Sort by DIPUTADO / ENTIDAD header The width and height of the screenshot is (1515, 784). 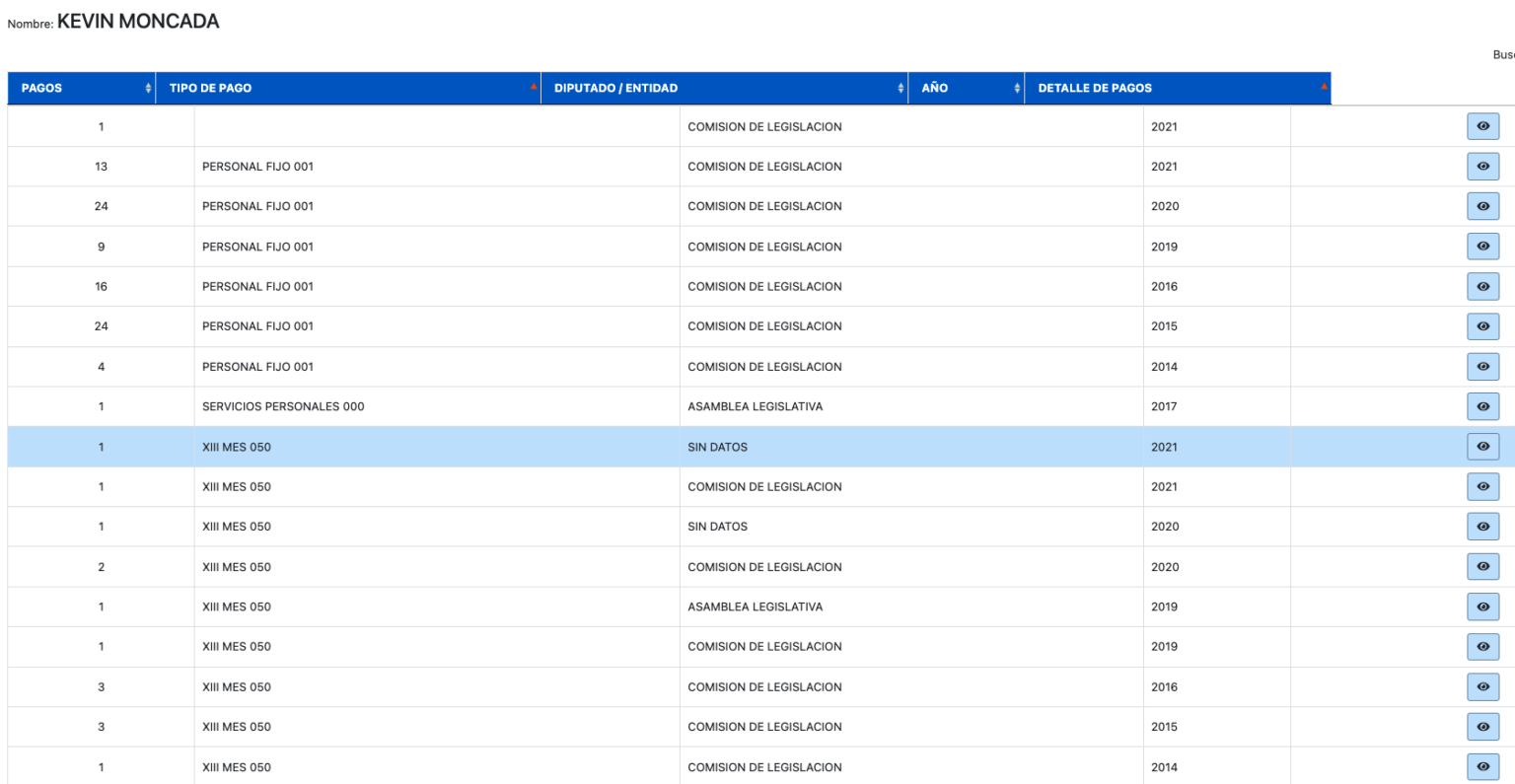724,88
